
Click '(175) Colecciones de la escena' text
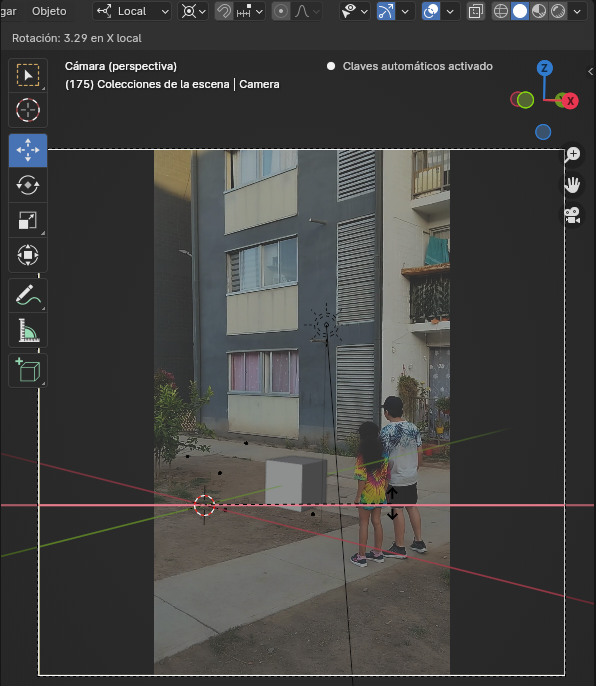tap(147, 84)
